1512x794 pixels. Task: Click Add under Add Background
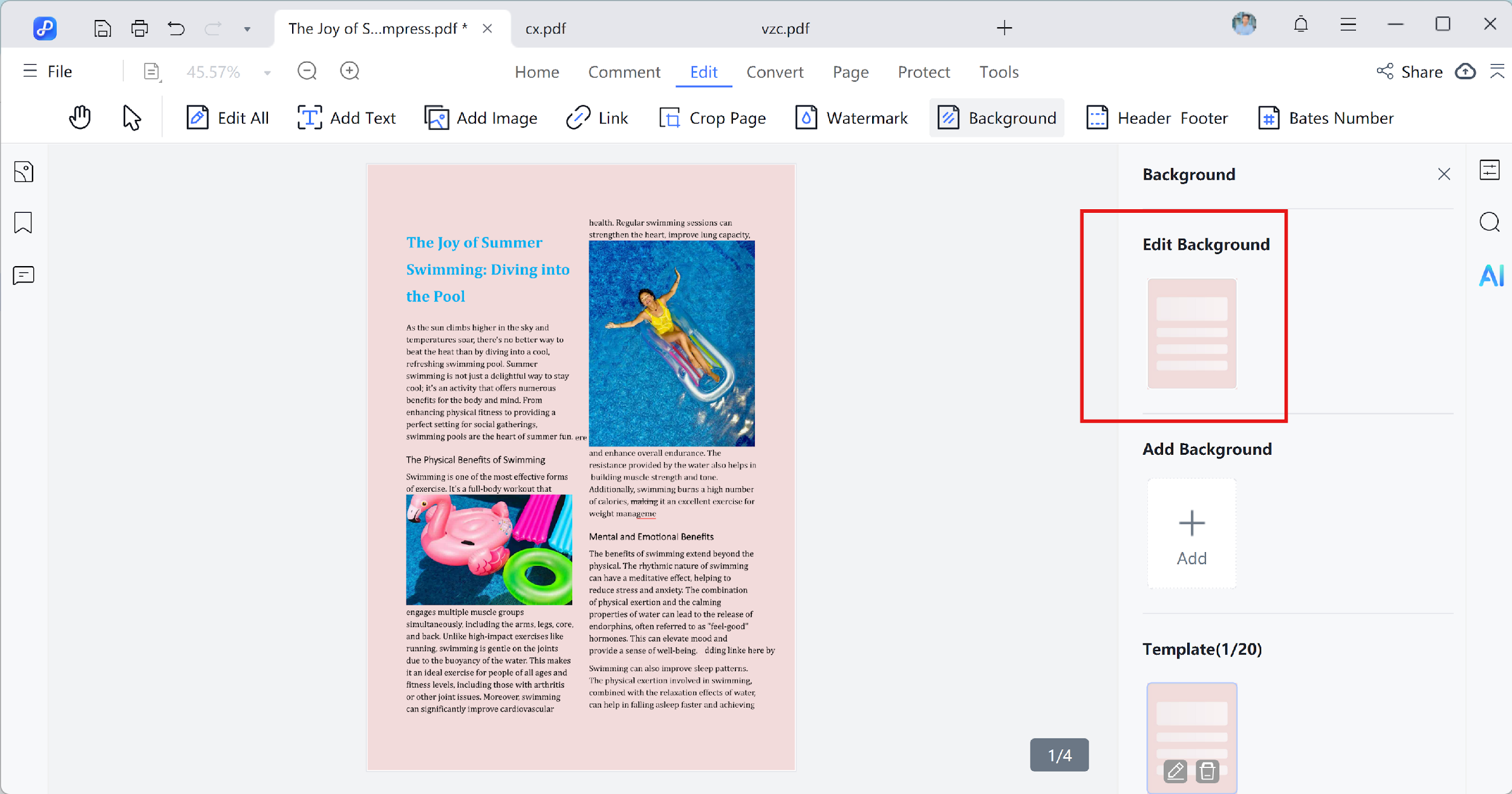tap(1191, 533)
